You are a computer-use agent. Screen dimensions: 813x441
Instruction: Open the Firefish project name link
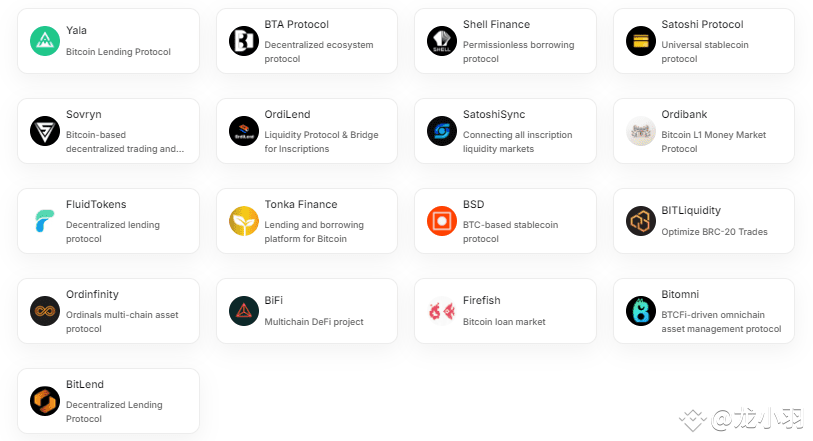point(482,301)
